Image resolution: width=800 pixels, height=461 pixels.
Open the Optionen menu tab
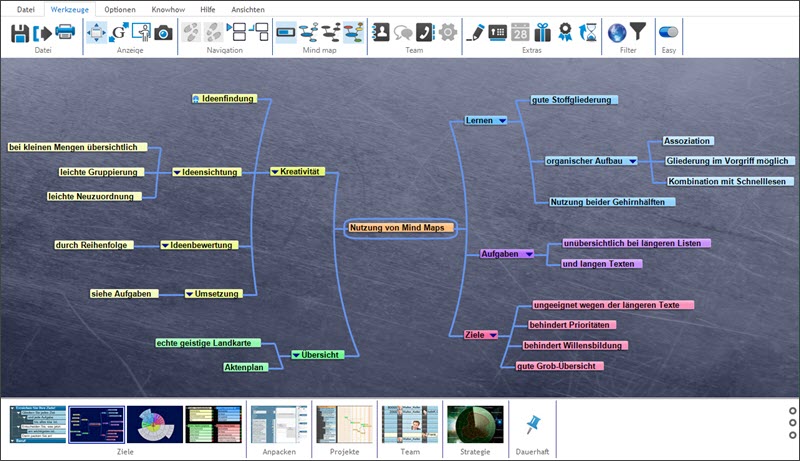(120, 8)
